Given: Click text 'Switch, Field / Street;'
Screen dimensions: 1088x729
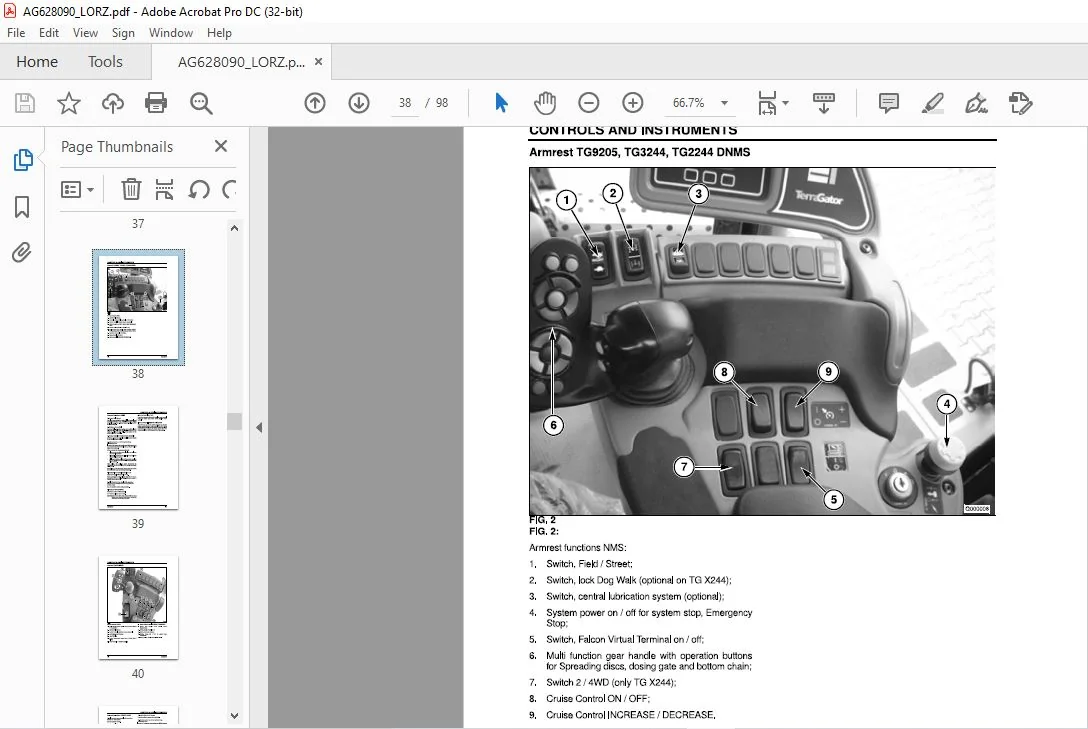Looking at the screenshot, I should point(589,564).
